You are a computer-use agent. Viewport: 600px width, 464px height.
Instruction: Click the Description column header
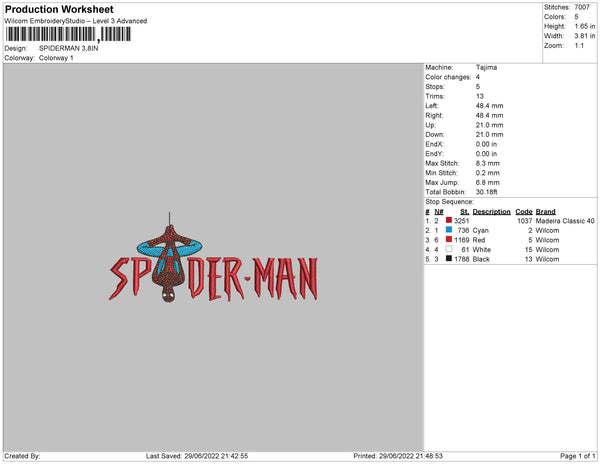pyautogui.click(x=491, y=212)
